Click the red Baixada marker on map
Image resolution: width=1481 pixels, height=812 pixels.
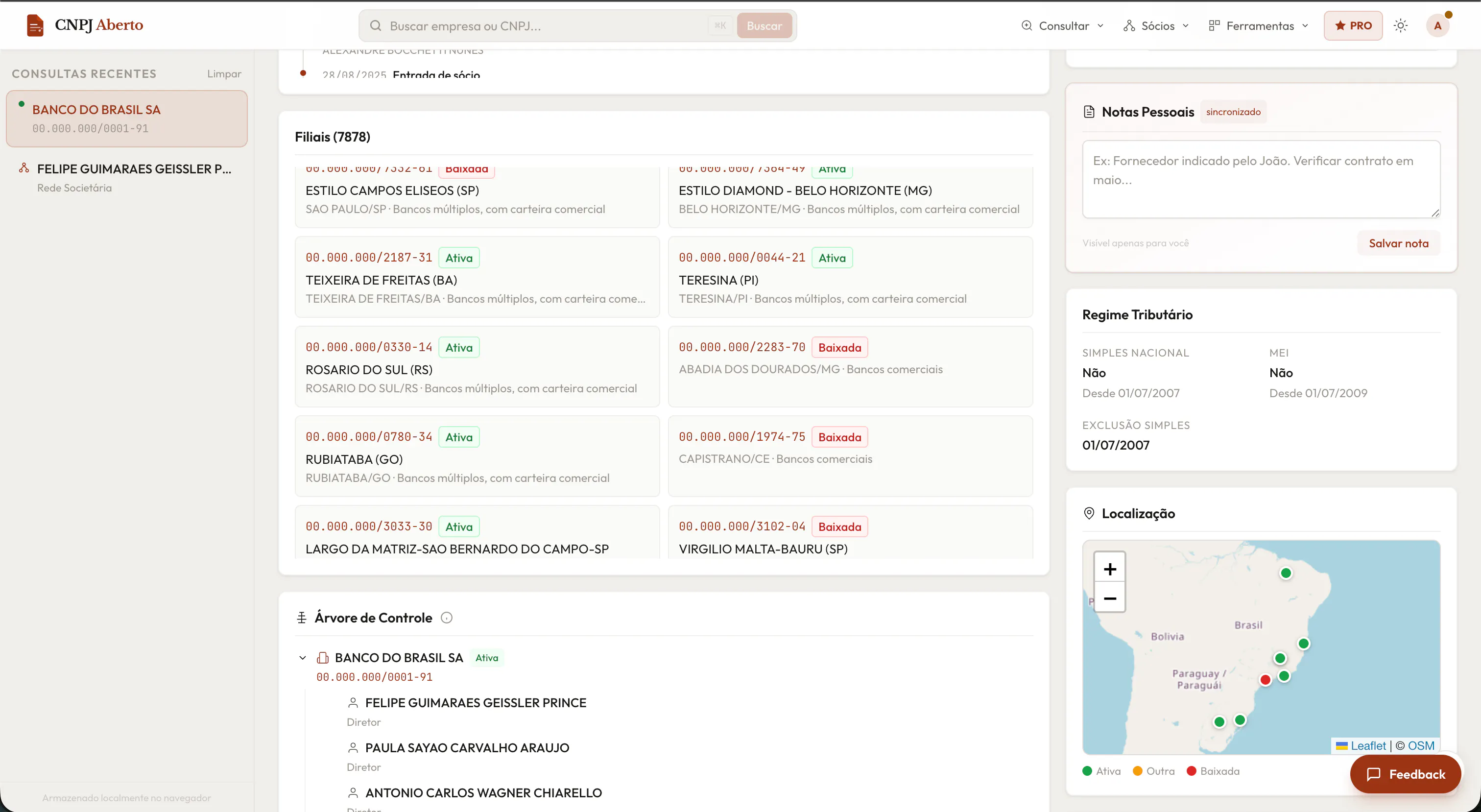pyautogui.click(x=1265, y=680)
